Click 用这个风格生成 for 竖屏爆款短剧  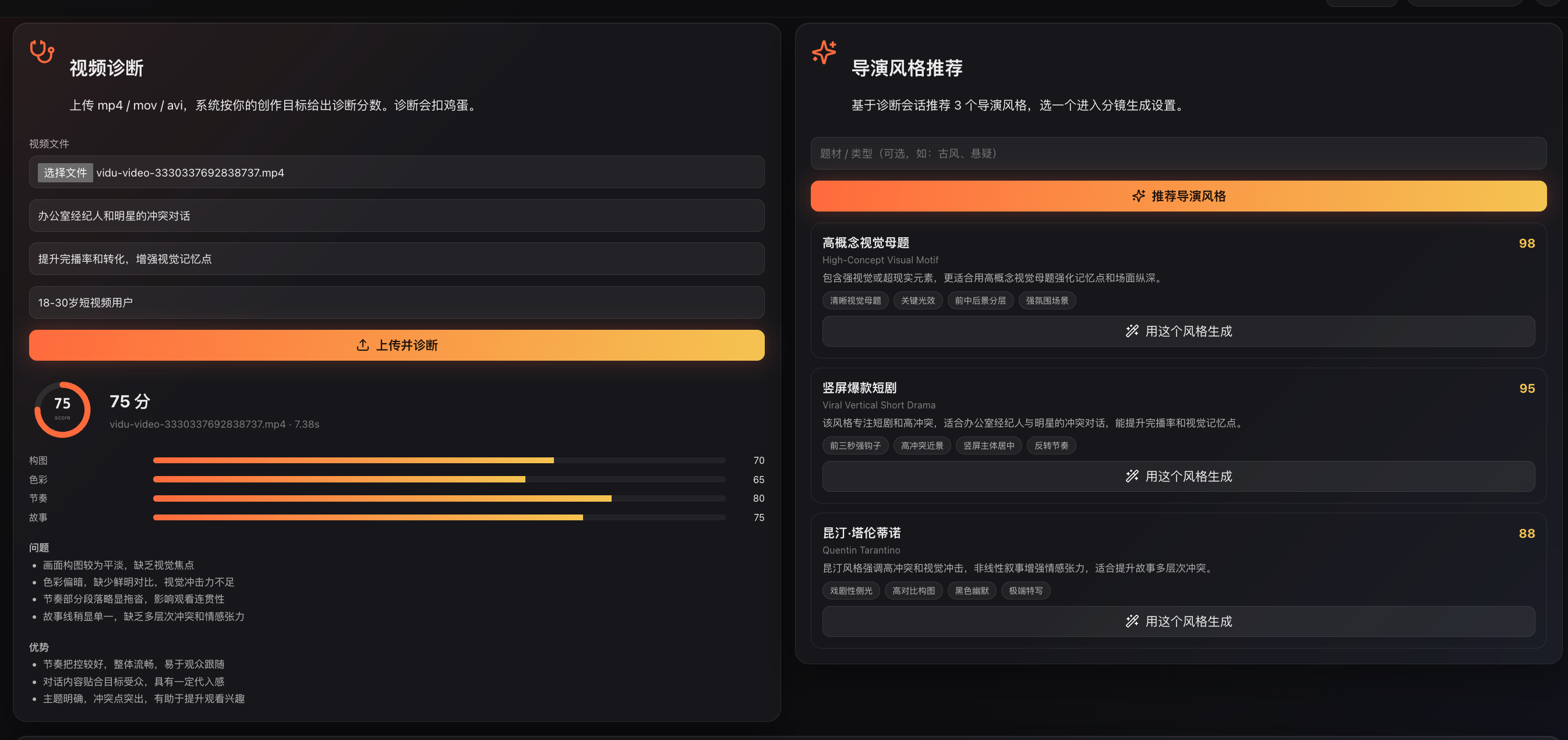(1178, 475)
